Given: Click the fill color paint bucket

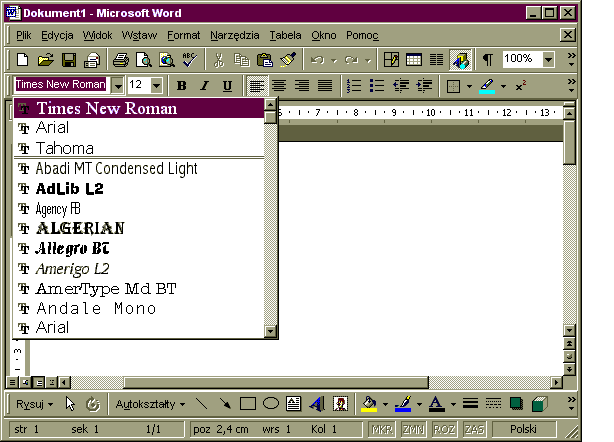Looking at the screenshot, I should (369, 404).
